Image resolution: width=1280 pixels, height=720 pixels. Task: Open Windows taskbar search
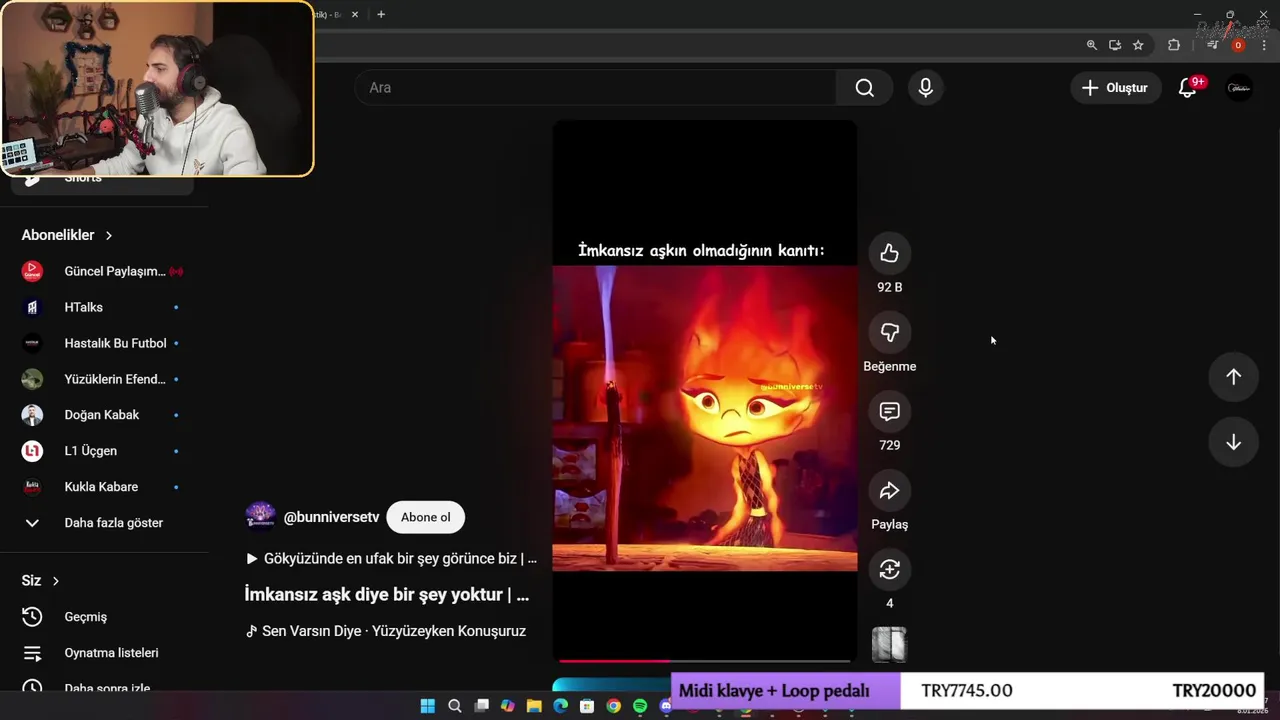tap(455, 706)
